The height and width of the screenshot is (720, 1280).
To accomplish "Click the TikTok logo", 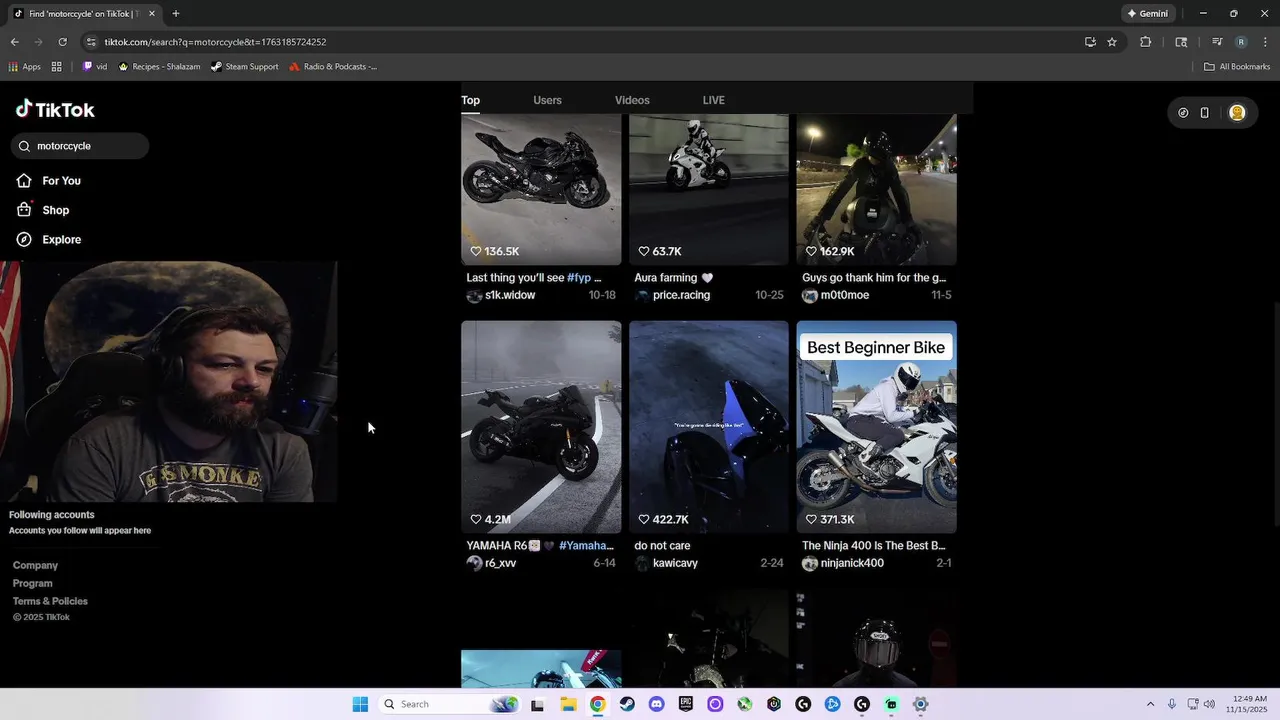I will [x=56, y=110].
